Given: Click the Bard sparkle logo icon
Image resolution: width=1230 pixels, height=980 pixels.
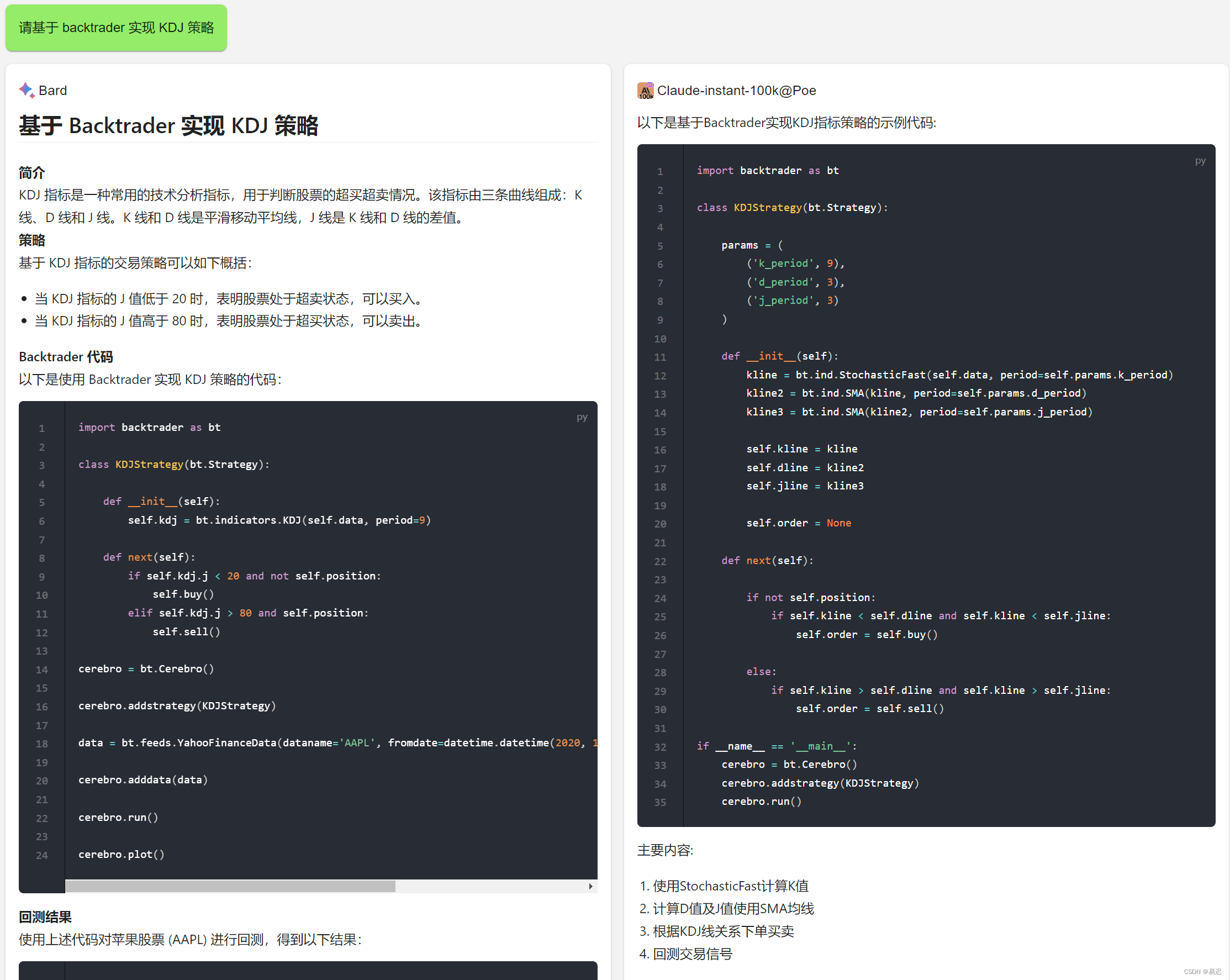Looking at the screenshot, I should [27, 90].
